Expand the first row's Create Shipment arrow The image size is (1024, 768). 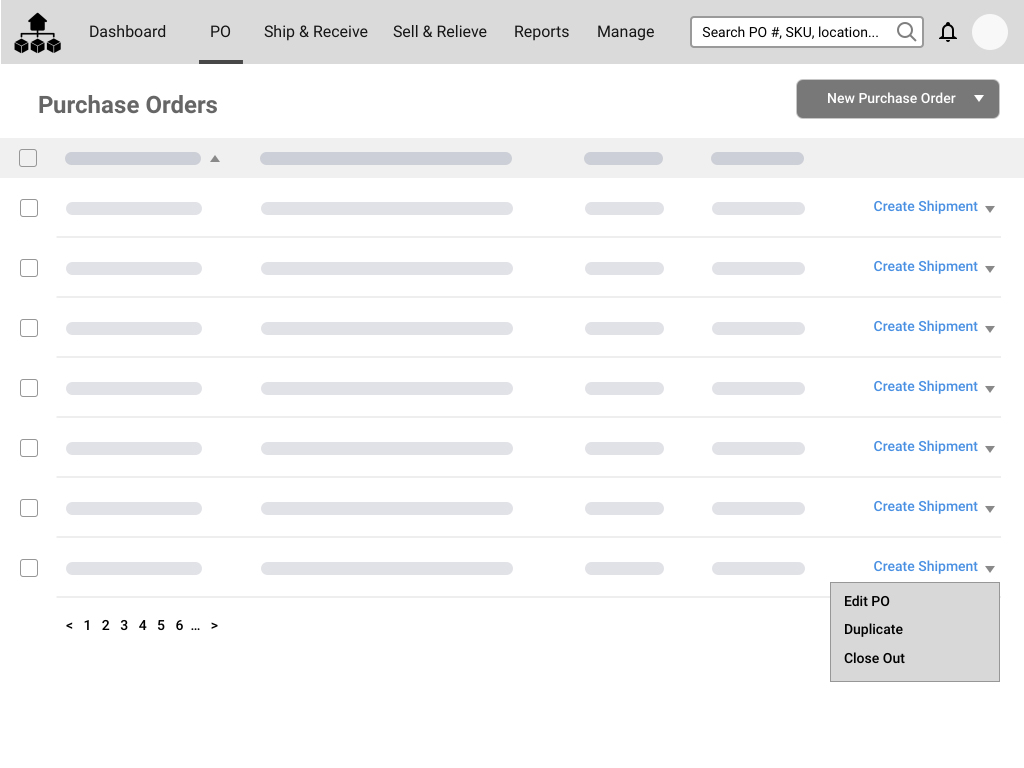[989, 209]
